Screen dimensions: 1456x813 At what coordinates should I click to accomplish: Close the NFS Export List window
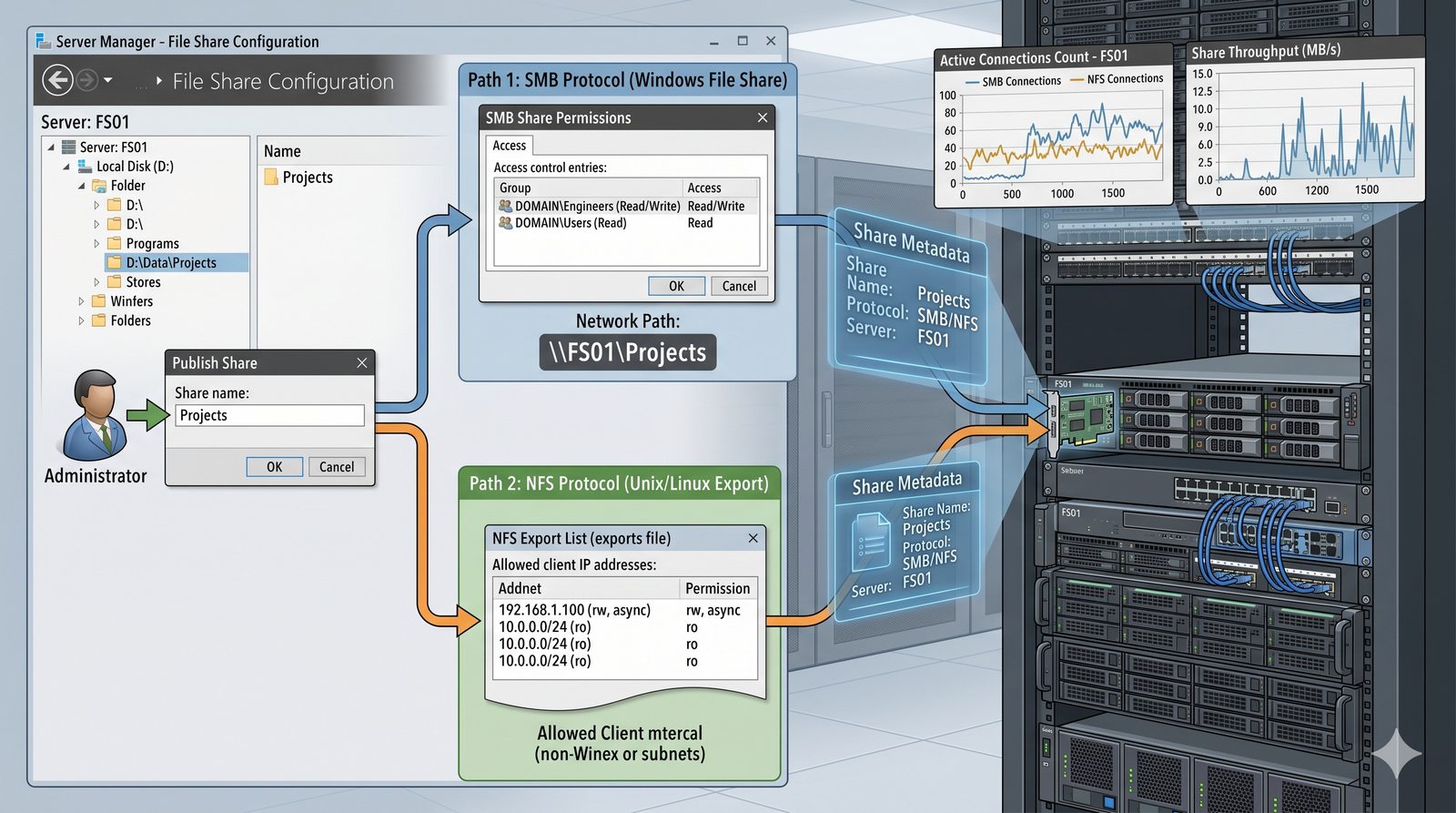[x=753, y=538]
